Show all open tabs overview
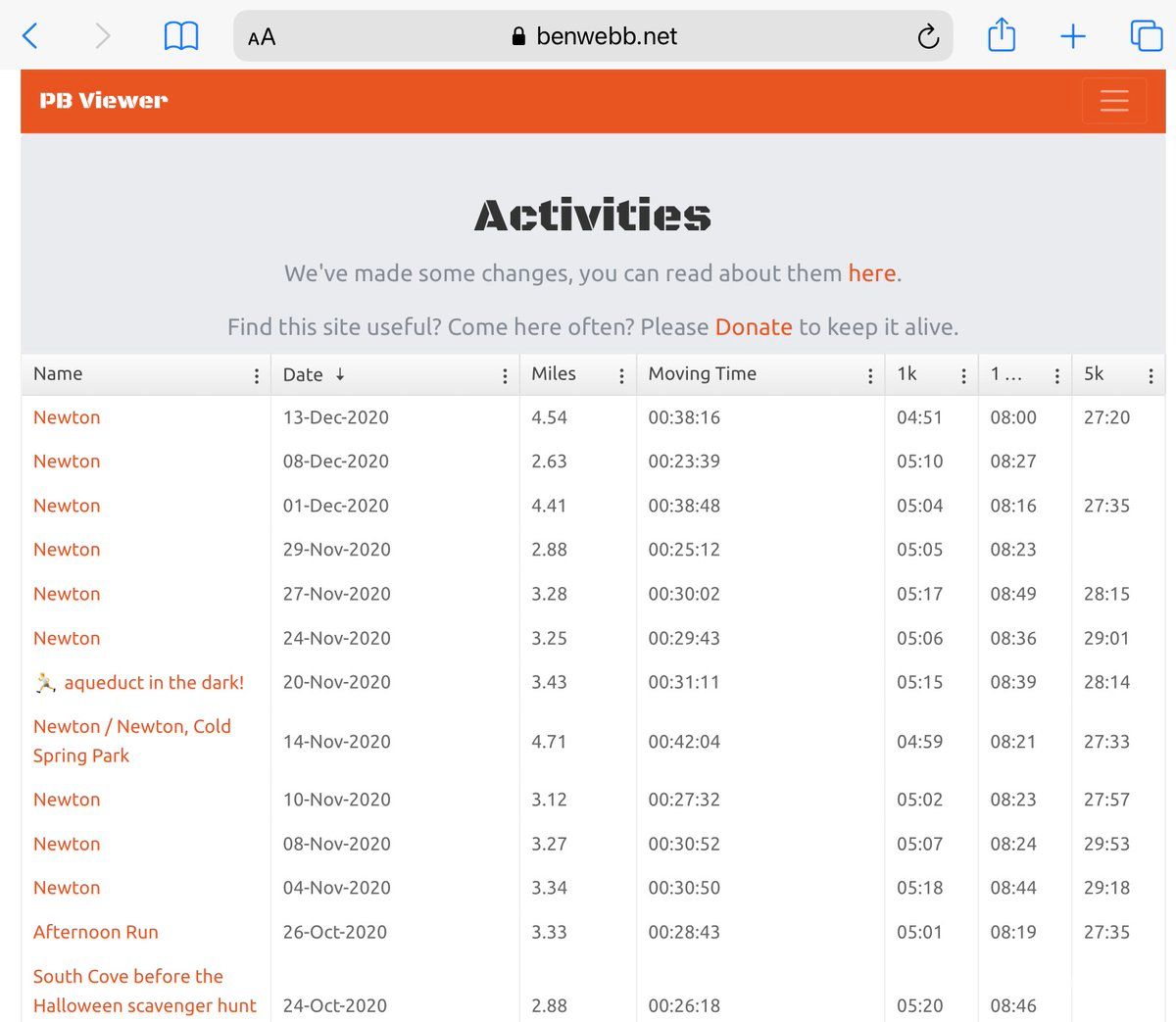Image resolution: width=1176 pixels, height=1022 pixels. (x=1146, y=36)
